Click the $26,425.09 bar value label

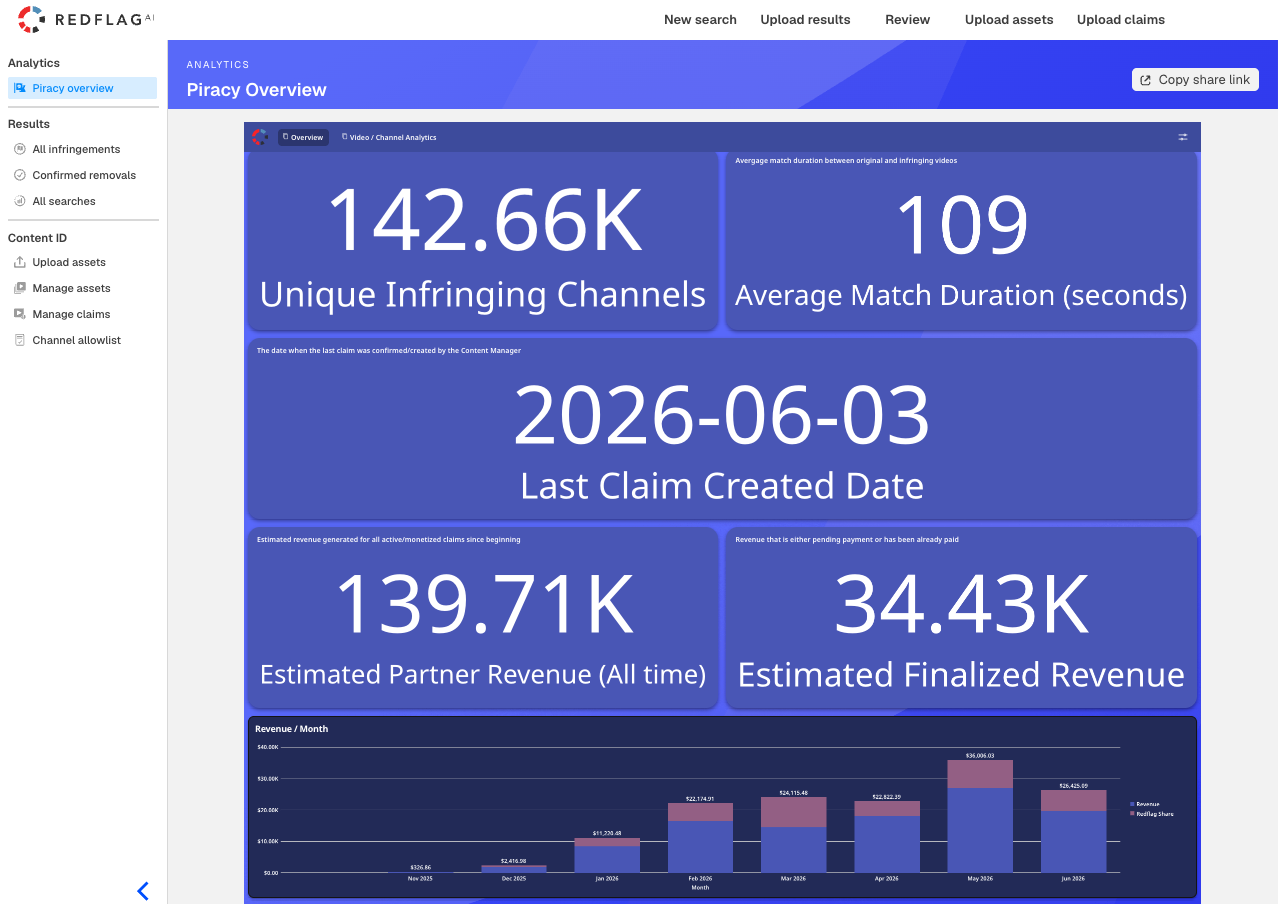click(1074, 785)
